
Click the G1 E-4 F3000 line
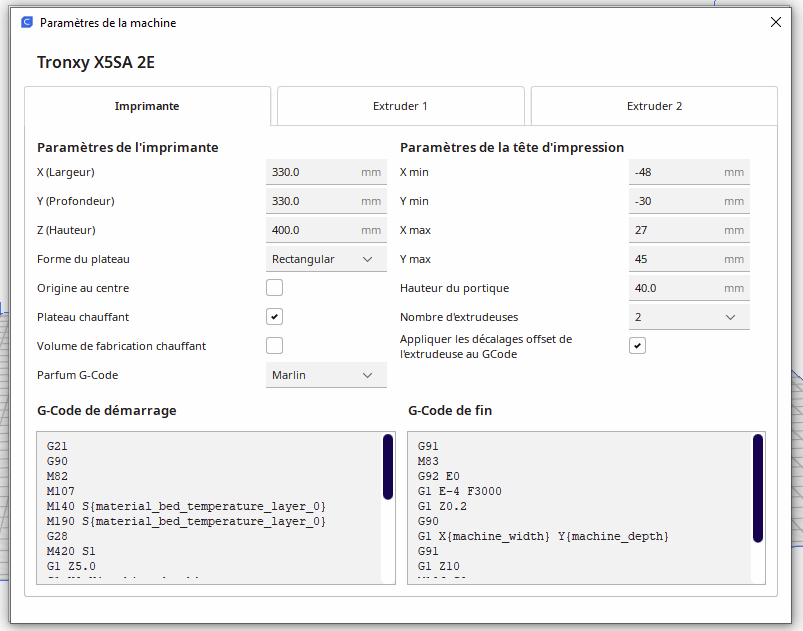point(460,491)
